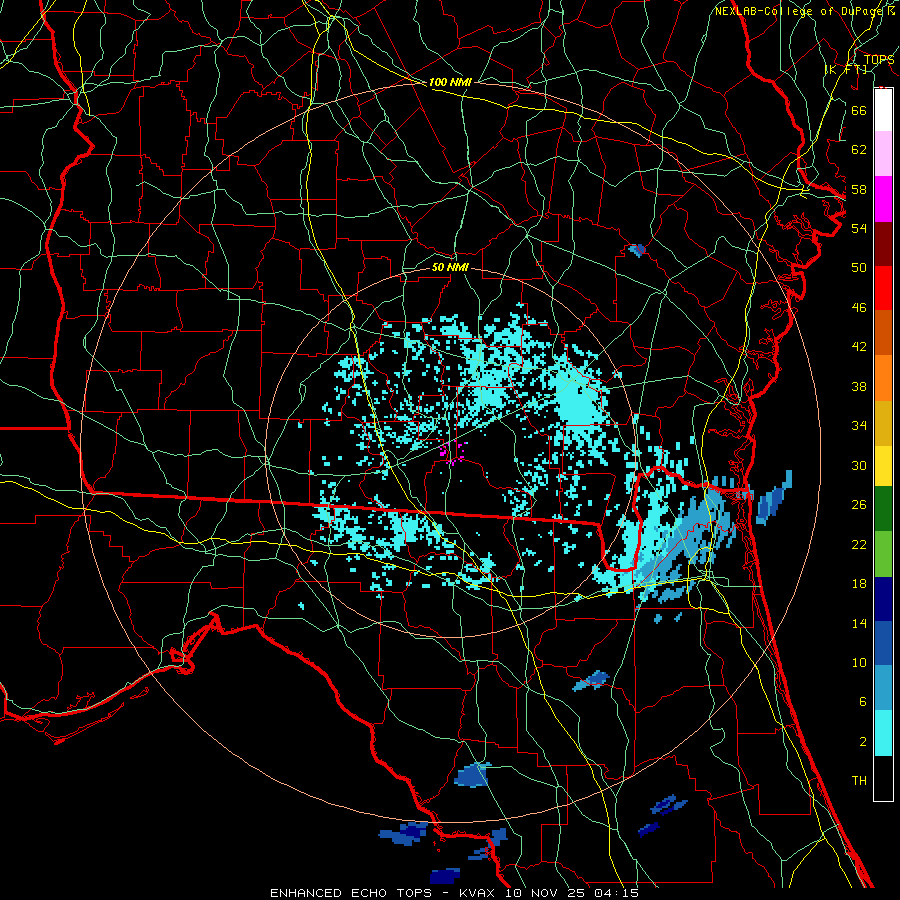Click the orange swatch near 38
Viewport: 900px width, 900px height.
coord(883,378)
